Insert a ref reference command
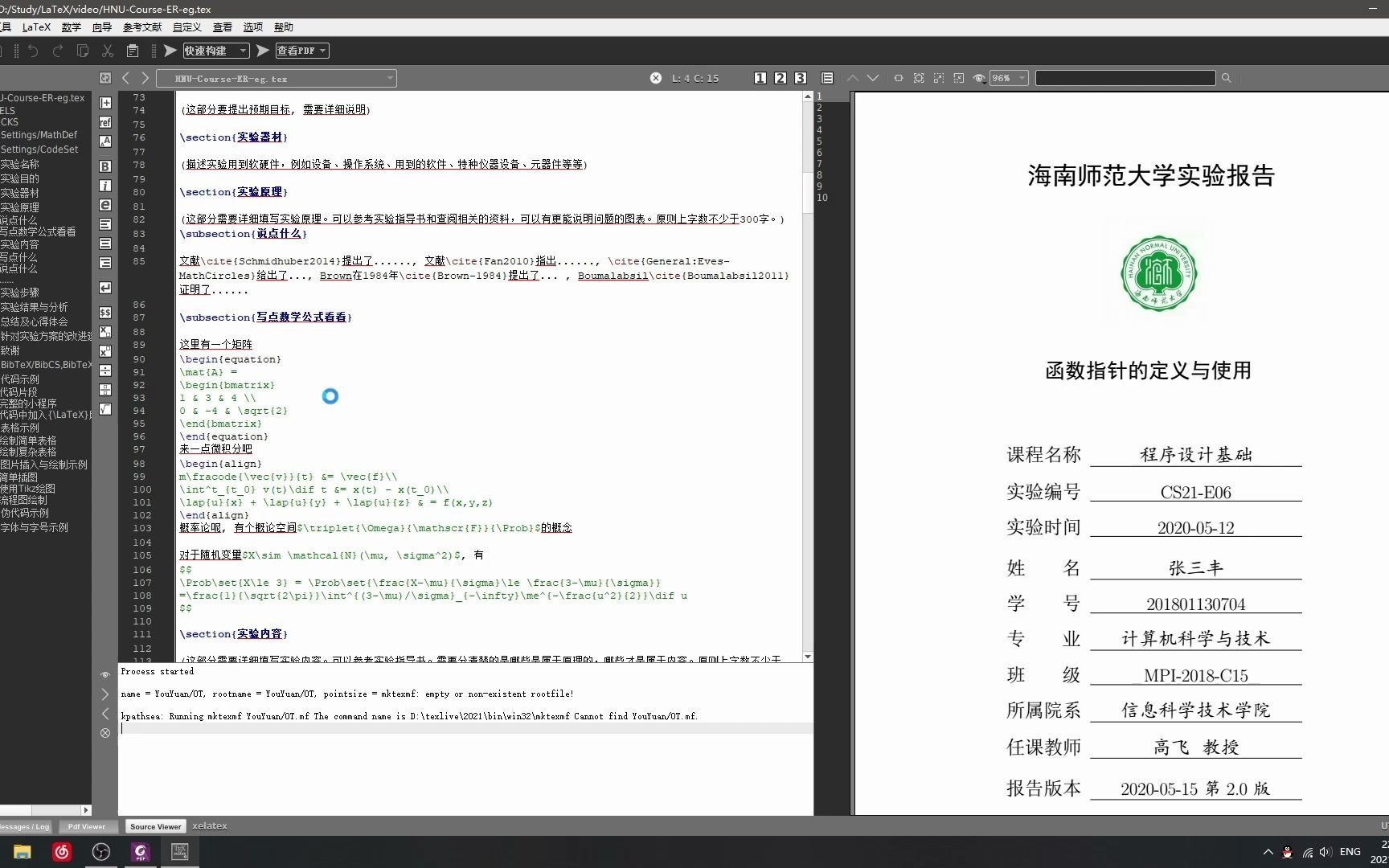Screen dimensions: 1389x868 (105, 122)
